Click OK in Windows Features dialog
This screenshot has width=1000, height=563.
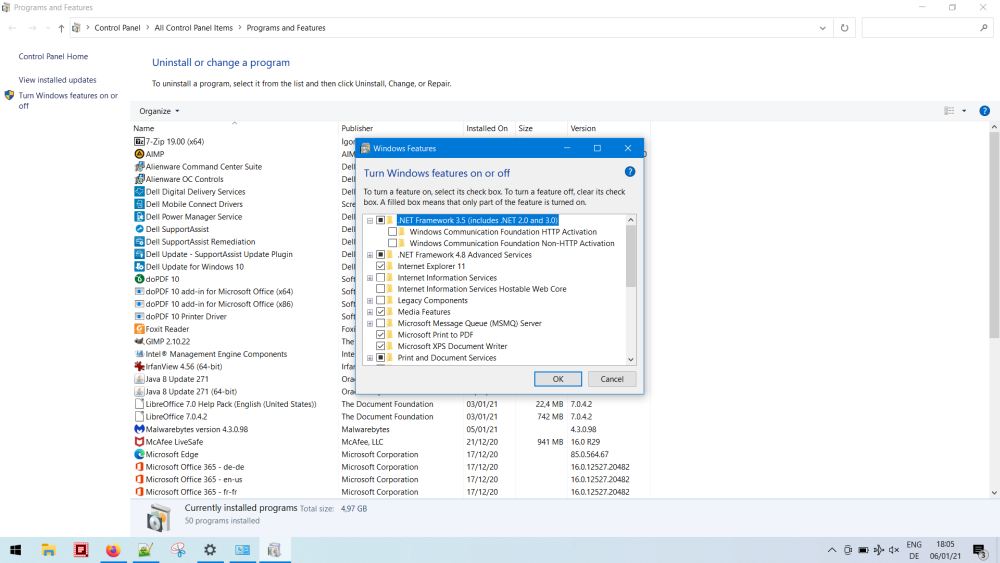(557, 379)
